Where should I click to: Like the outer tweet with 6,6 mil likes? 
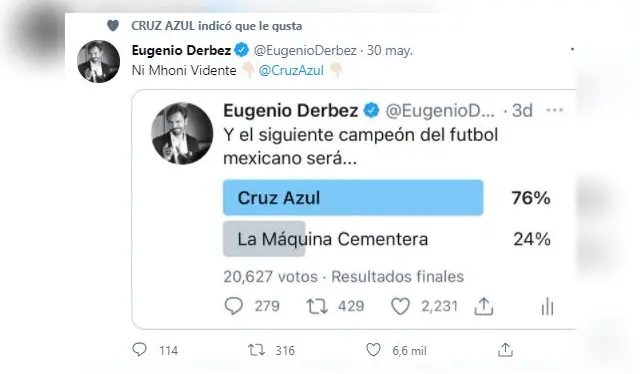(373, 350)
